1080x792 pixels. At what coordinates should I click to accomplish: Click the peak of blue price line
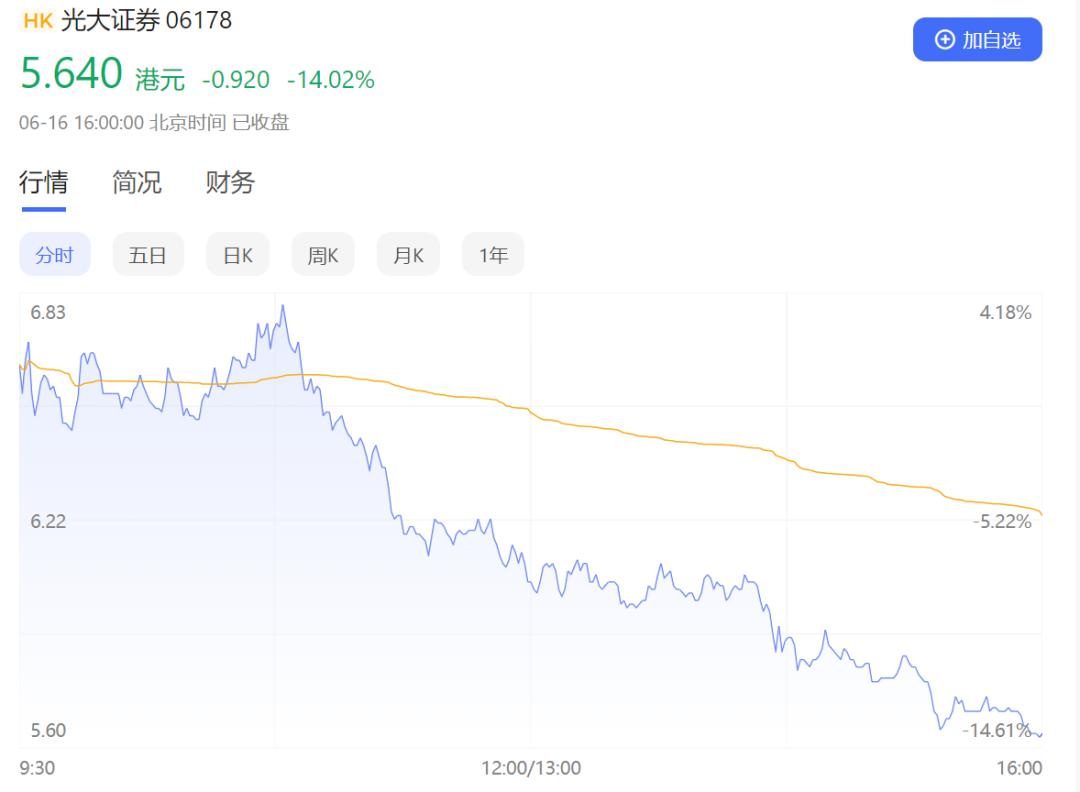coord(282,307)
